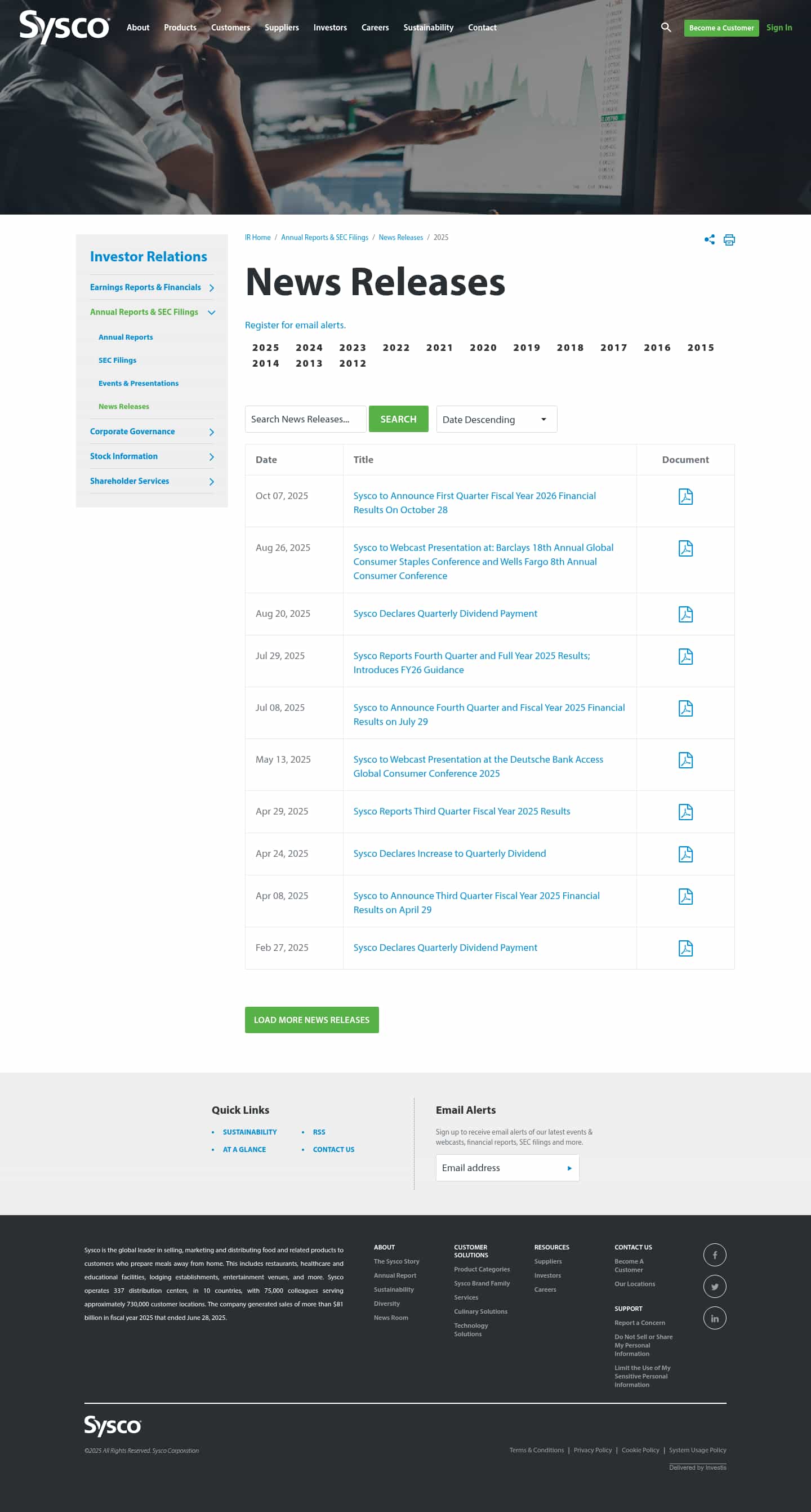Open Cookie Policy in the footer
The width and height of the screenshot is (811, 1512).
pyautogui.click(x=640, y=1451)
